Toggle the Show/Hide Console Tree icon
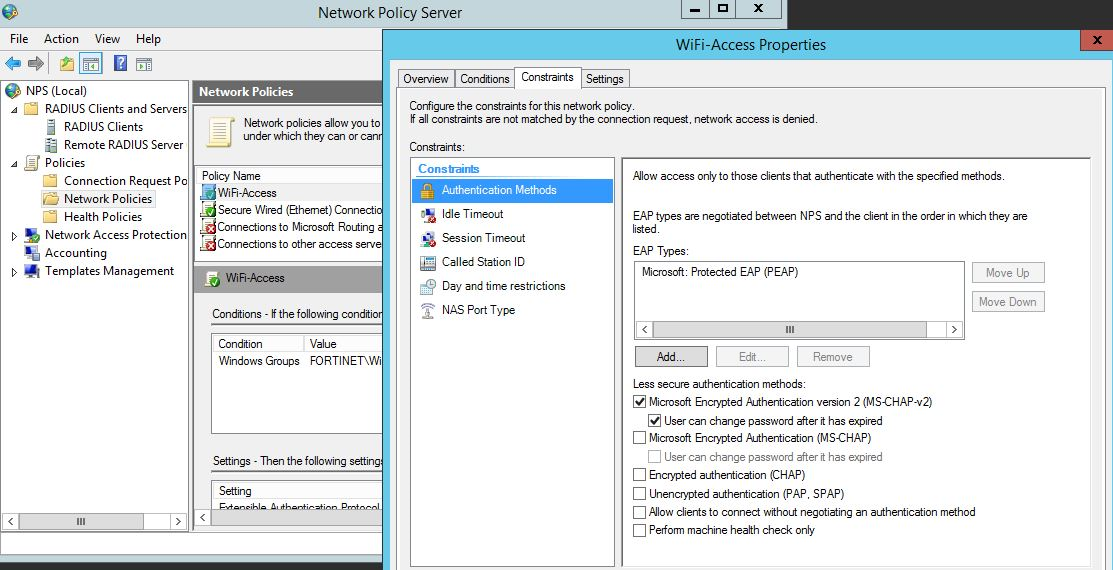The height and width of the screenshot is (570, 1113). (x=92, y=64)
